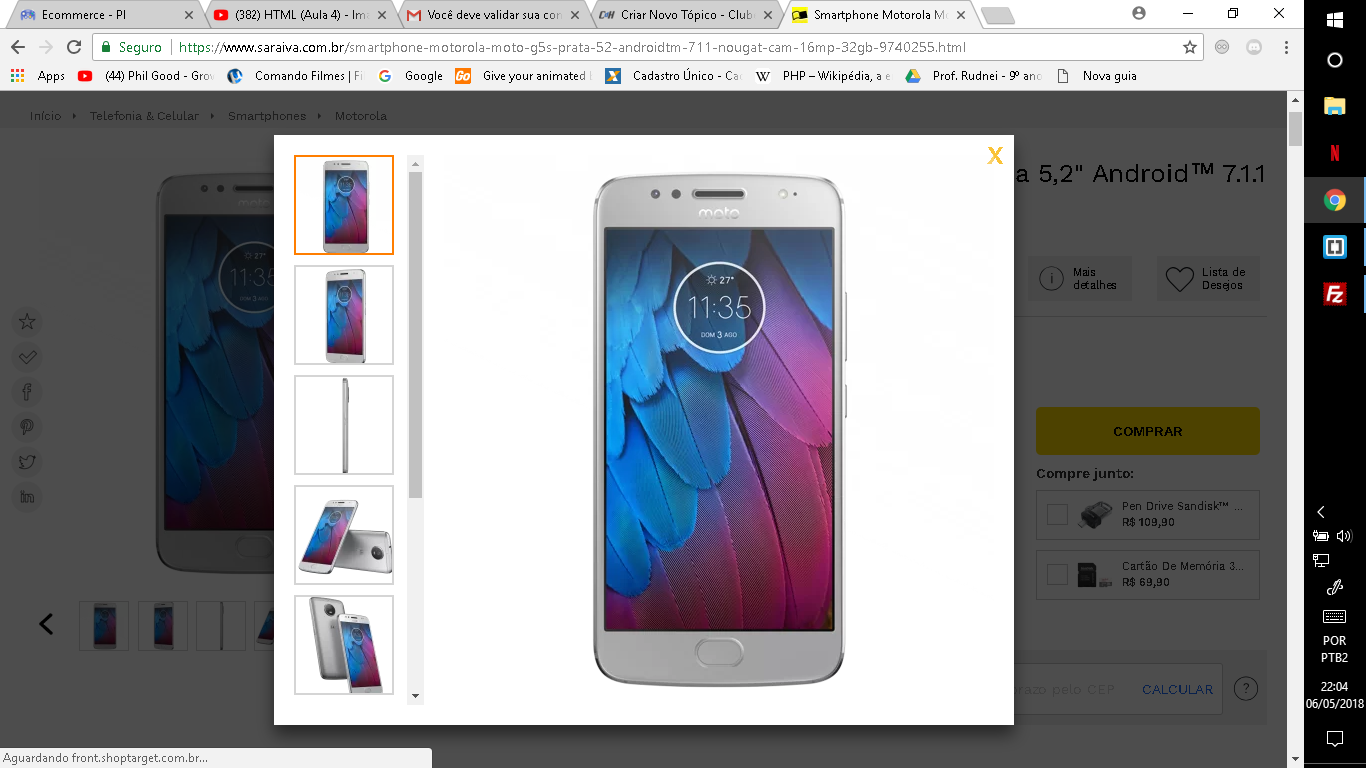Check the Pen Drive Sandisk checkbox
1366x768 pixels.
tap(1057, 514)
